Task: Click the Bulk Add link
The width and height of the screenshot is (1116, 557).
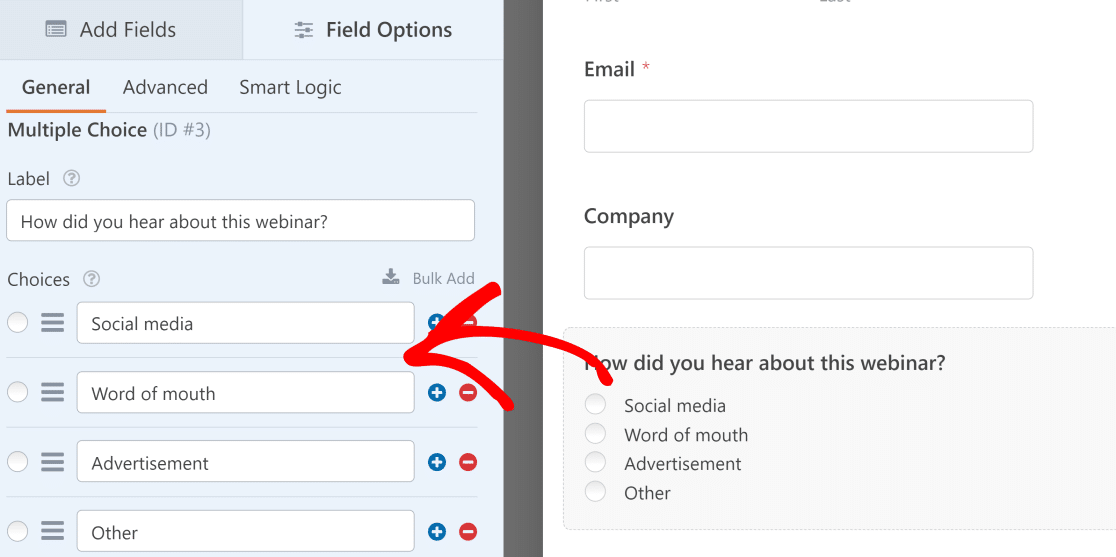Action: coord(443,278)
